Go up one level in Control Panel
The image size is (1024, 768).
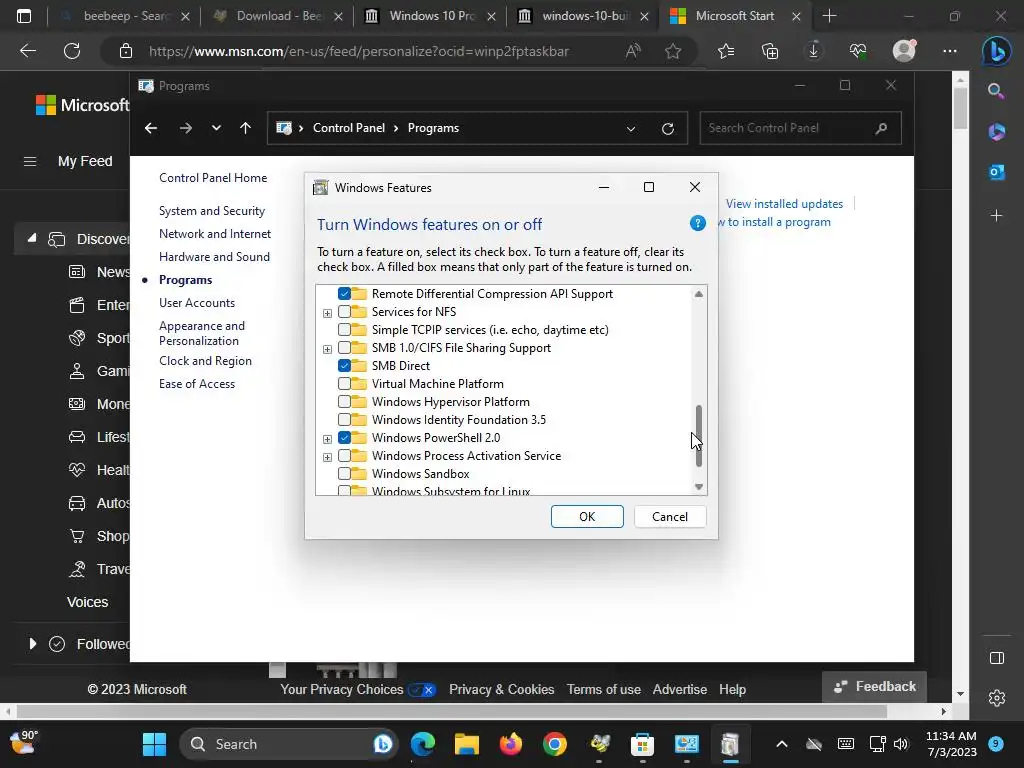click(246, 128)
